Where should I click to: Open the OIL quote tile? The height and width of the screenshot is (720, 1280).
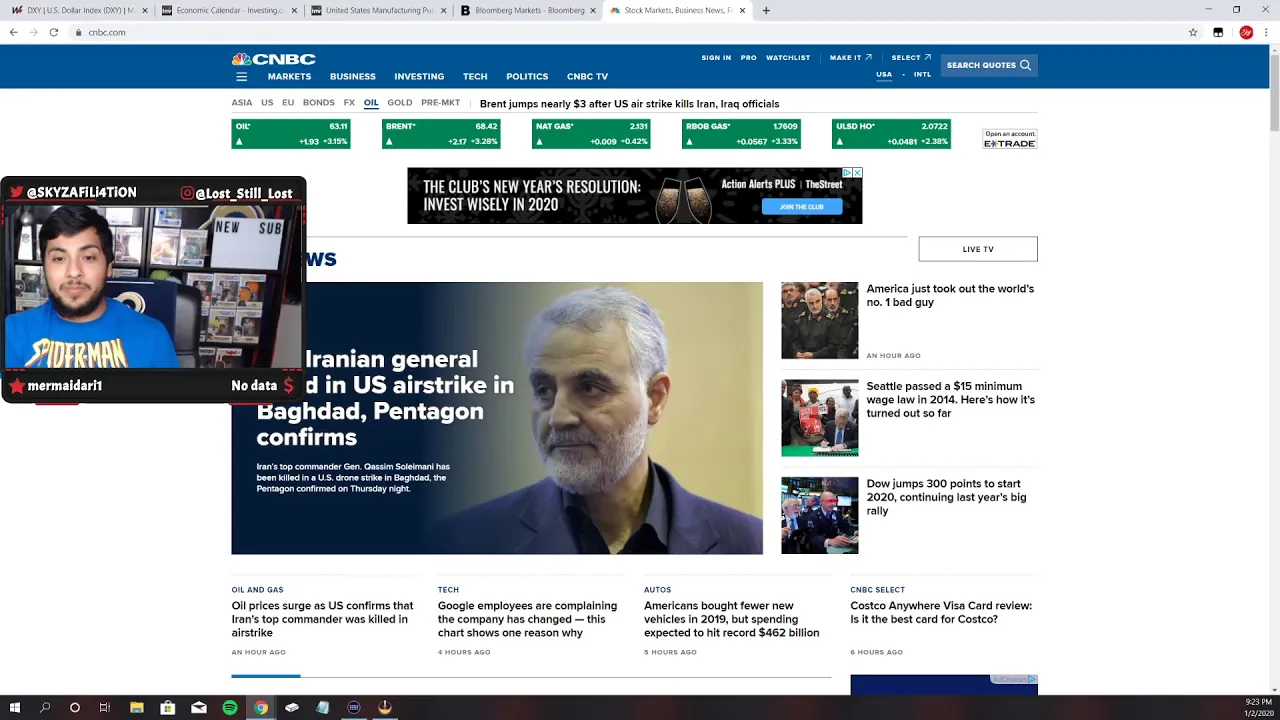(x=291, y=134)
